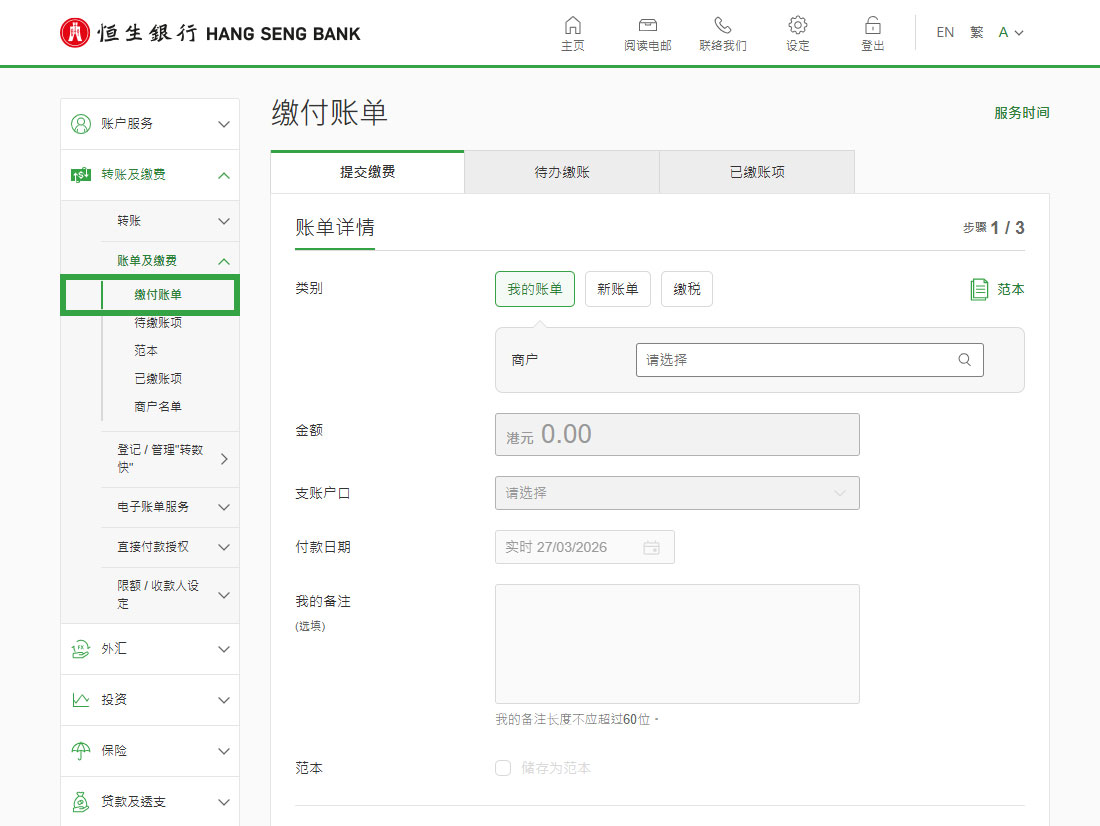Select the 我的账单 category option
The width and height of the screenshot is (1100, 826).
[x=535, y=289]
